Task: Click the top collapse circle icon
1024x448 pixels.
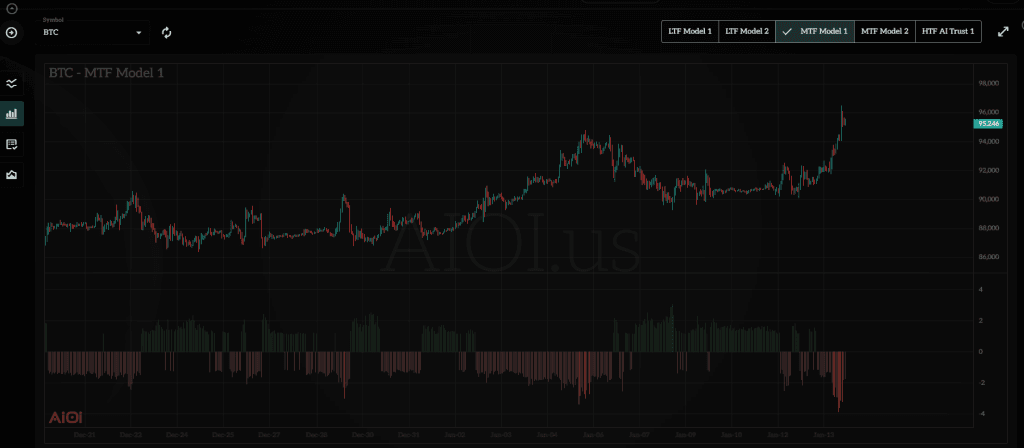Action: [x=12, y=9]
